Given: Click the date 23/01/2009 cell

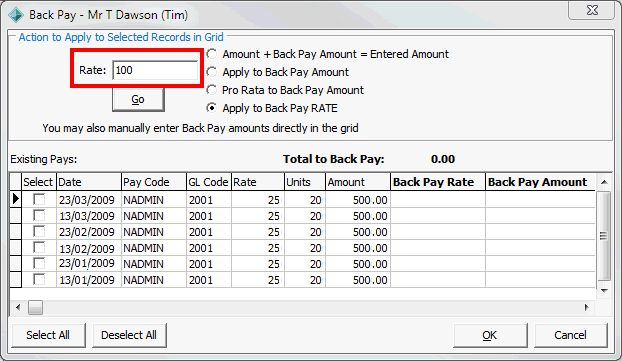Looking at the screenshot, I should [89, 264].
